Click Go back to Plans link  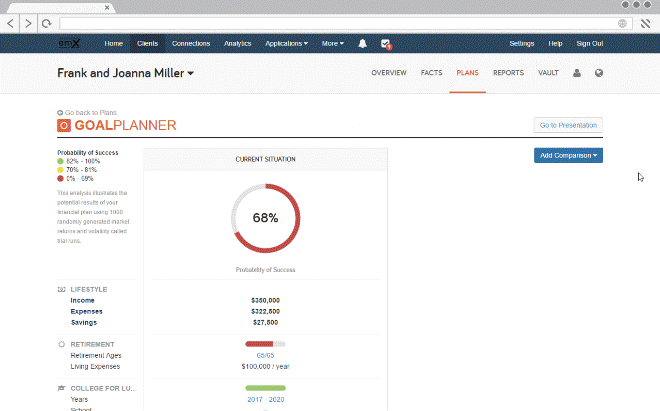tap(90, 113)
